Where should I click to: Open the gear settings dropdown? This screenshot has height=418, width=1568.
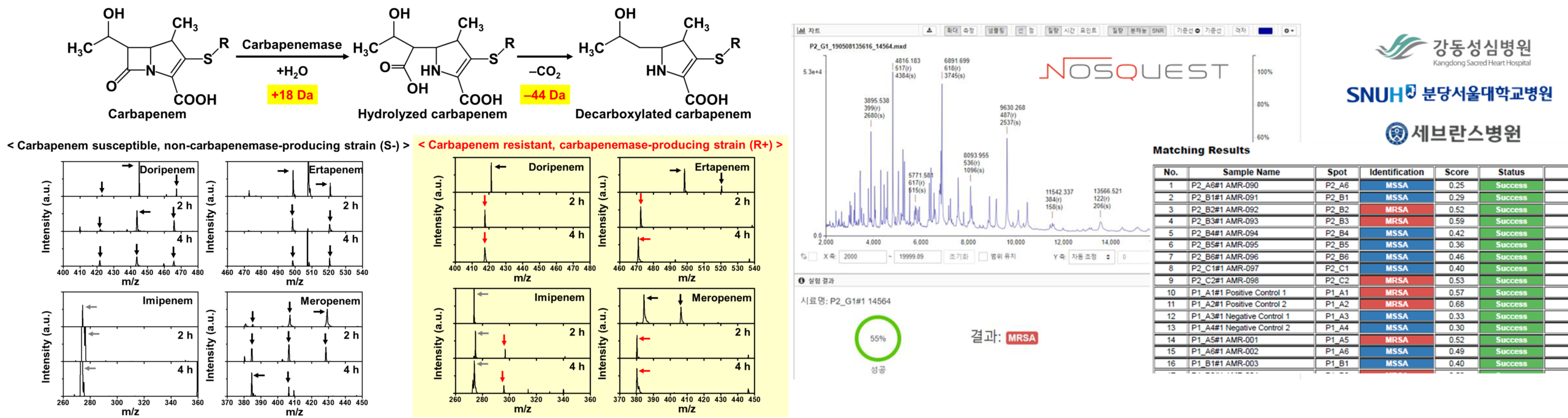pyautogui.click(x=1289, y=31)
